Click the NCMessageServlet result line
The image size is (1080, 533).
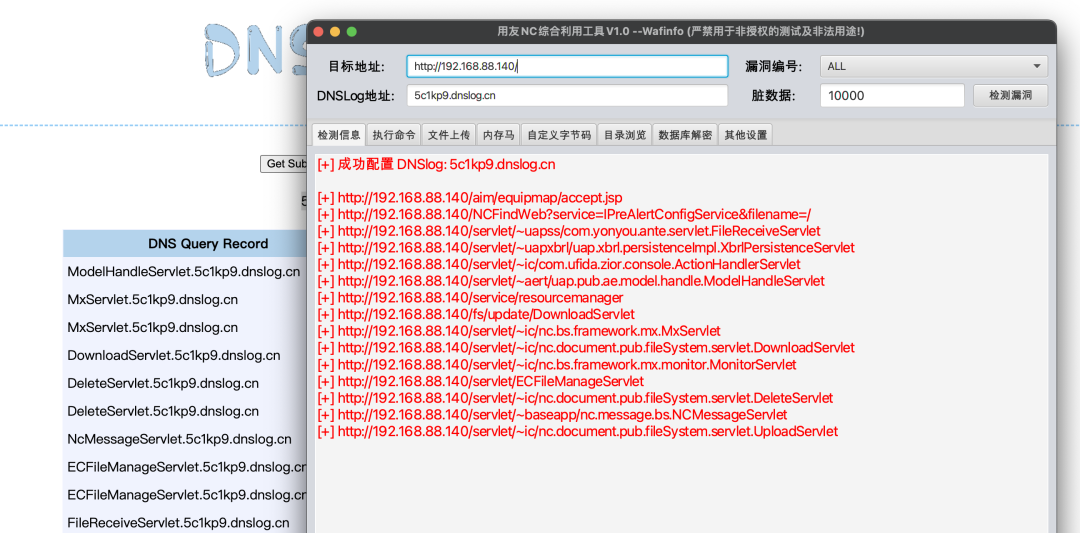pos(552,415)
